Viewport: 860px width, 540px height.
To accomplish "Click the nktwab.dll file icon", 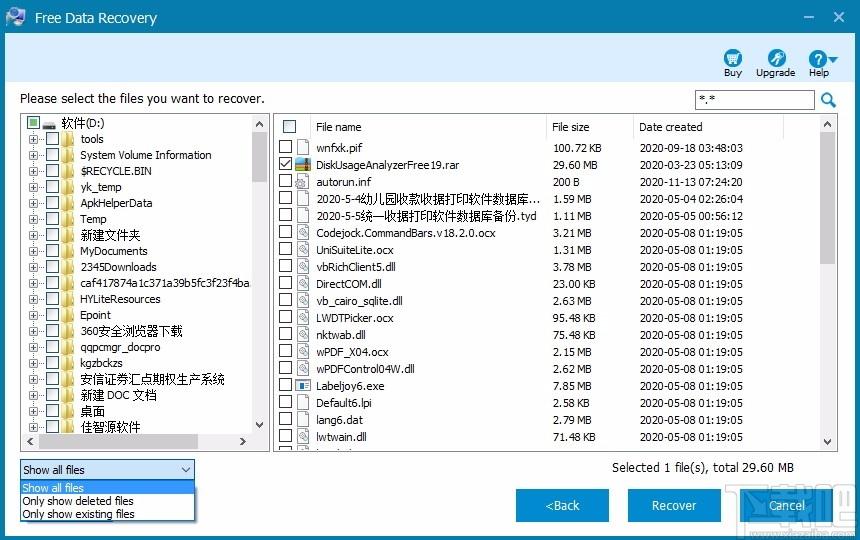I will tap(303, 334).
